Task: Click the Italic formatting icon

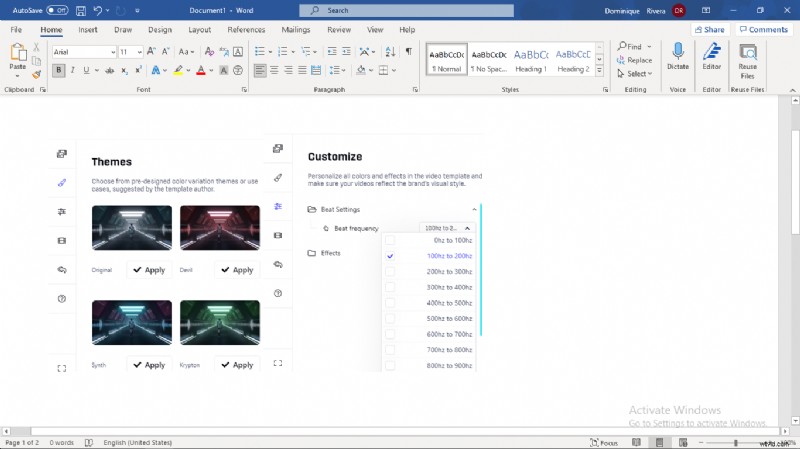Action: tap(72, 70)
